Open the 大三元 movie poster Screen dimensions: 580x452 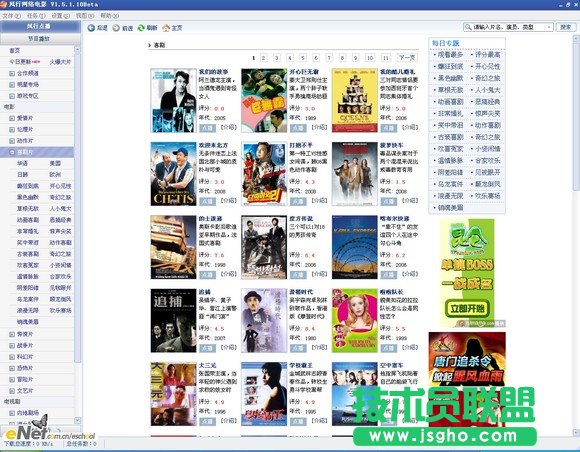[173, 394]
